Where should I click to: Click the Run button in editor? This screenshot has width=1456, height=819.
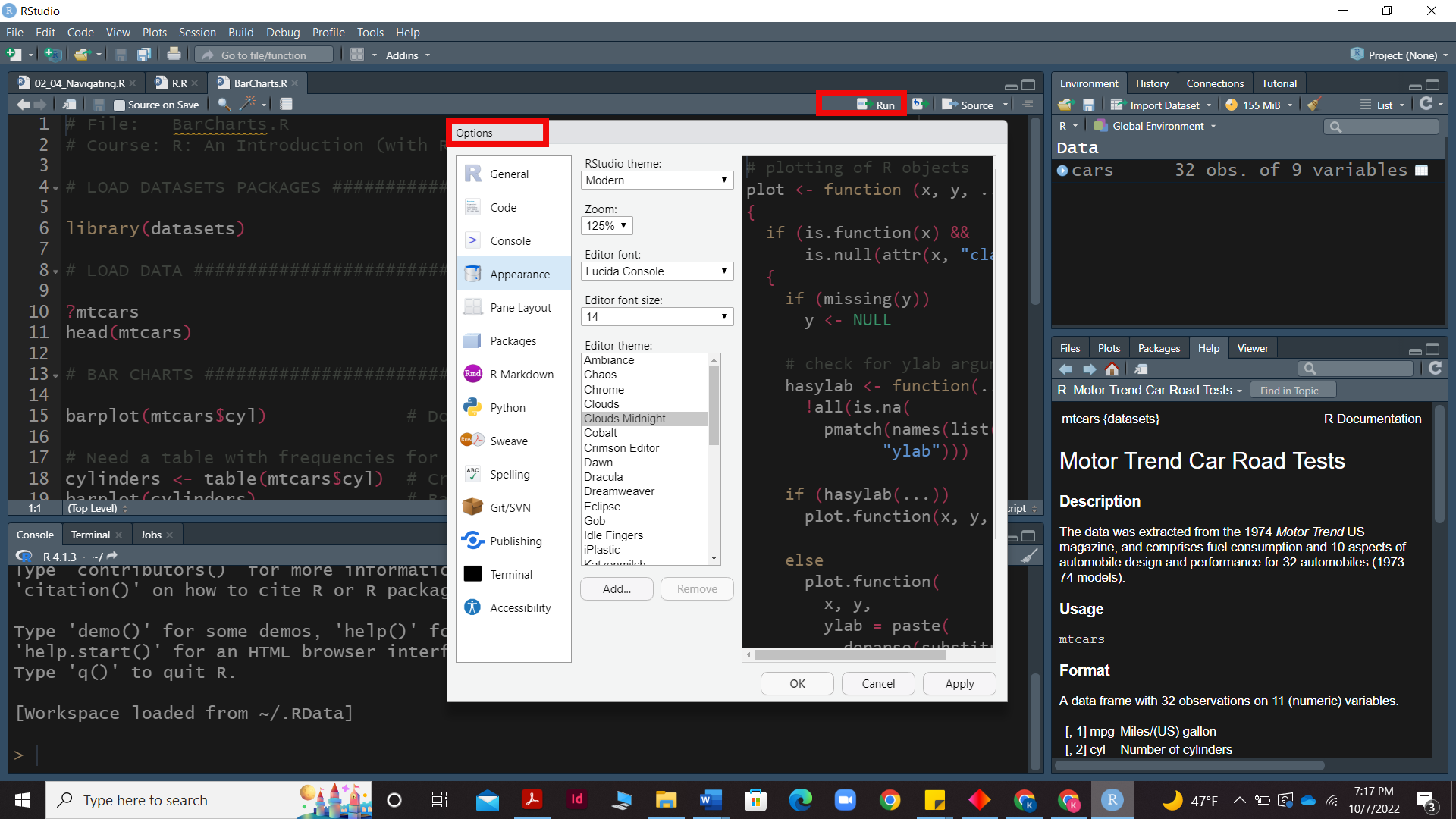click(876, 105)
